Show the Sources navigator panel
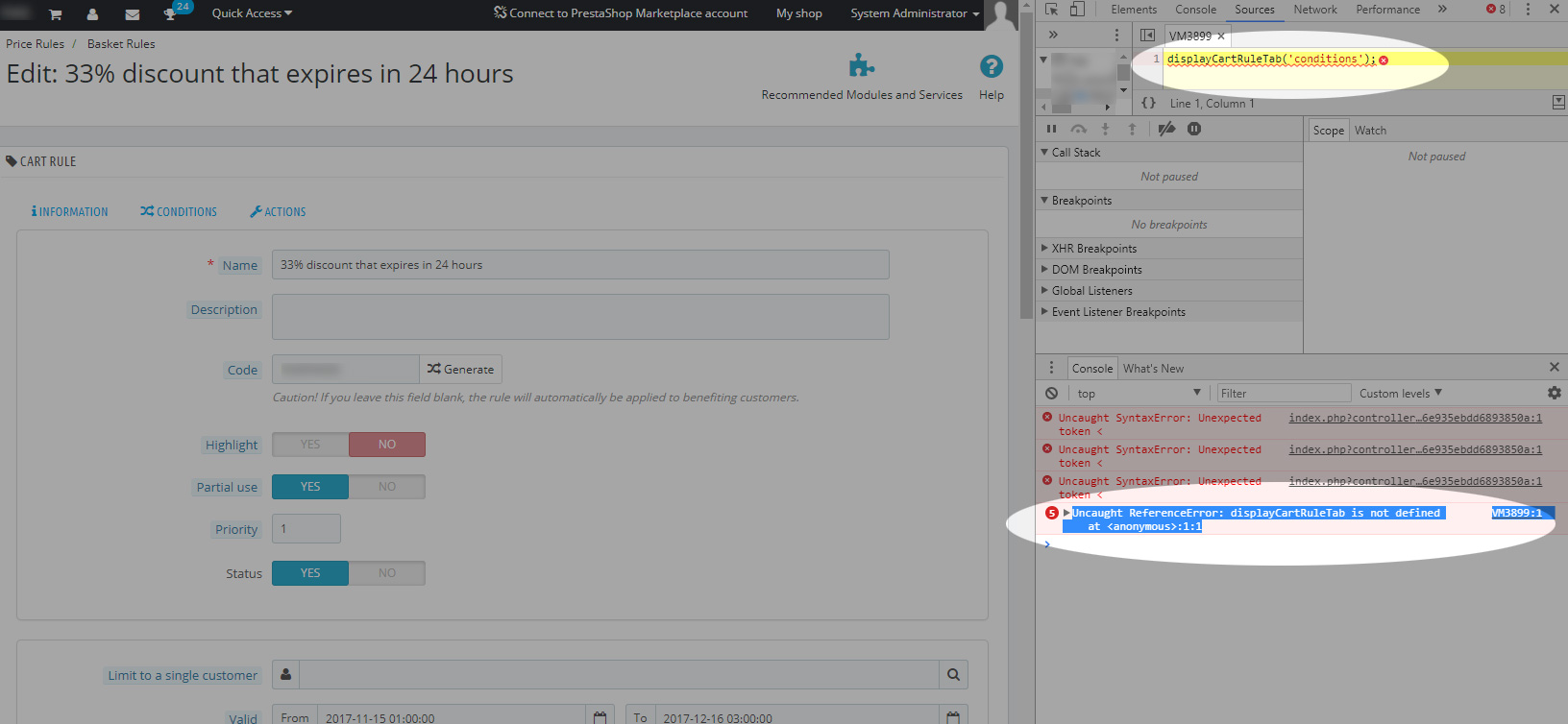Screen dimensions: 1568x724 point(1147,36)
